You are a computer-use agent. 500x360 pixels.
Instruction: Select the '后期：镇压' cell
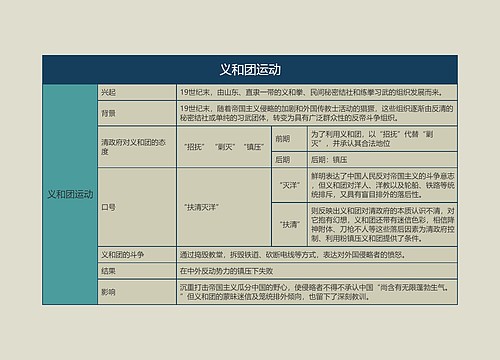coord(382,160)
